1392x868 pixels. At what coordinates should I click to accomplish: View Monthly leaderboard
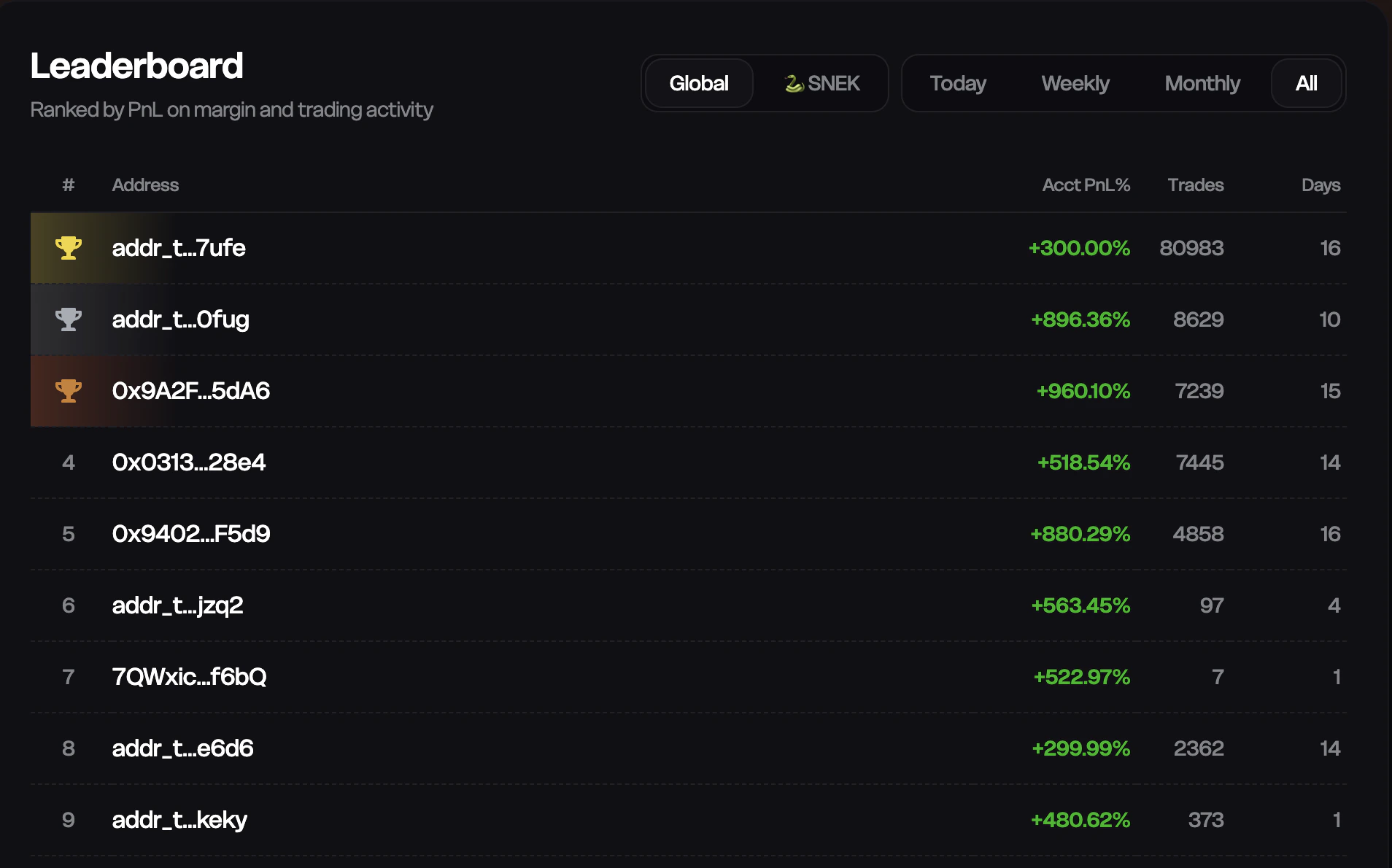[1202, 83]
